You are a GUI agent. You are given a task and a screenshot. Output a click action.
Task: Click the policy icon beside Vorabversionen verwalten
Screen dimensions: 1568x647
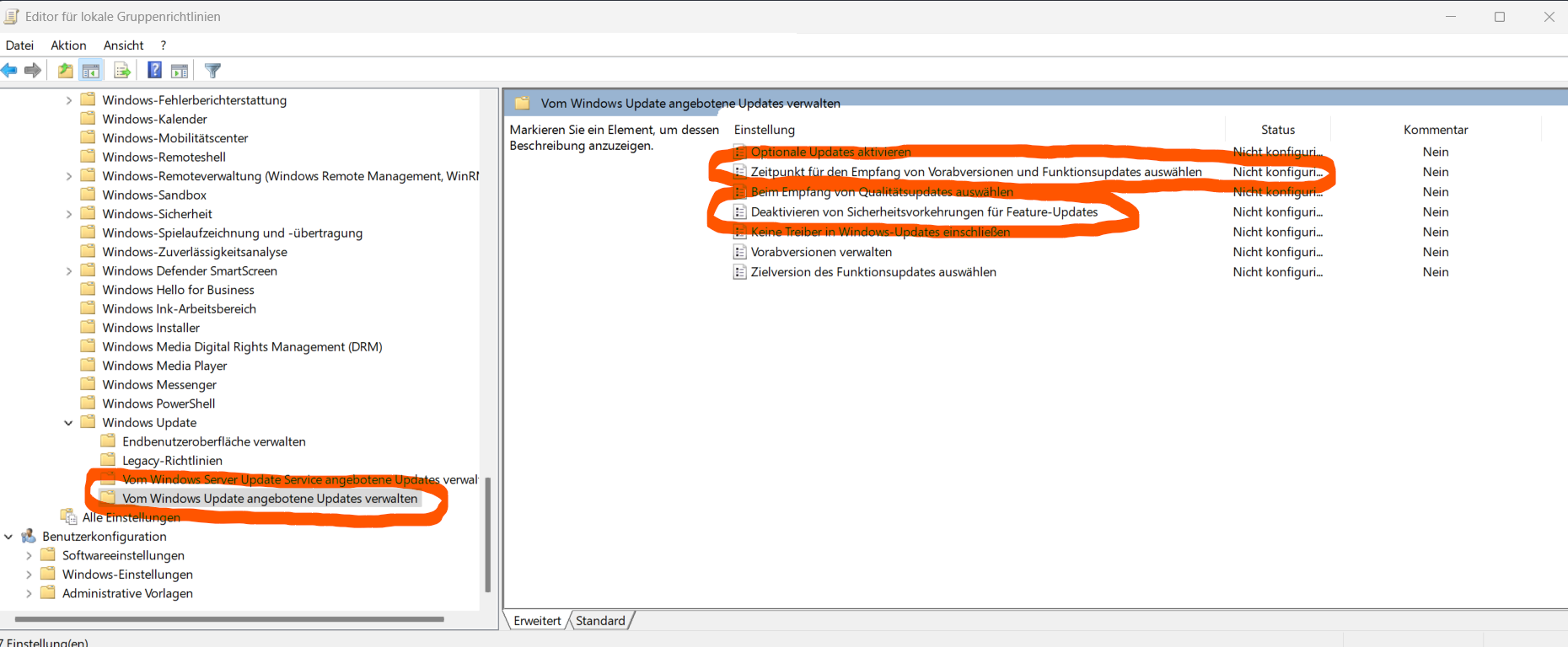pos(739,252)
